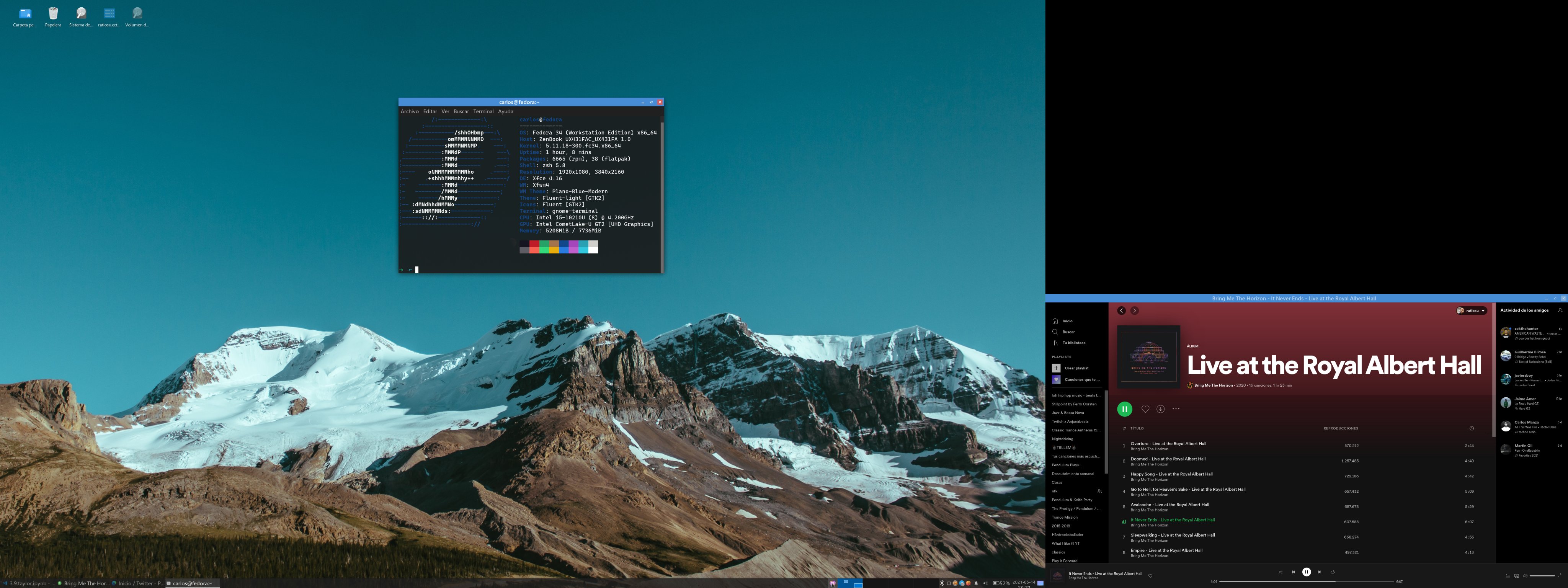Open the album three-dot more options menu
Viewport: 1568px width, 588px height.
pos(1176,409)
